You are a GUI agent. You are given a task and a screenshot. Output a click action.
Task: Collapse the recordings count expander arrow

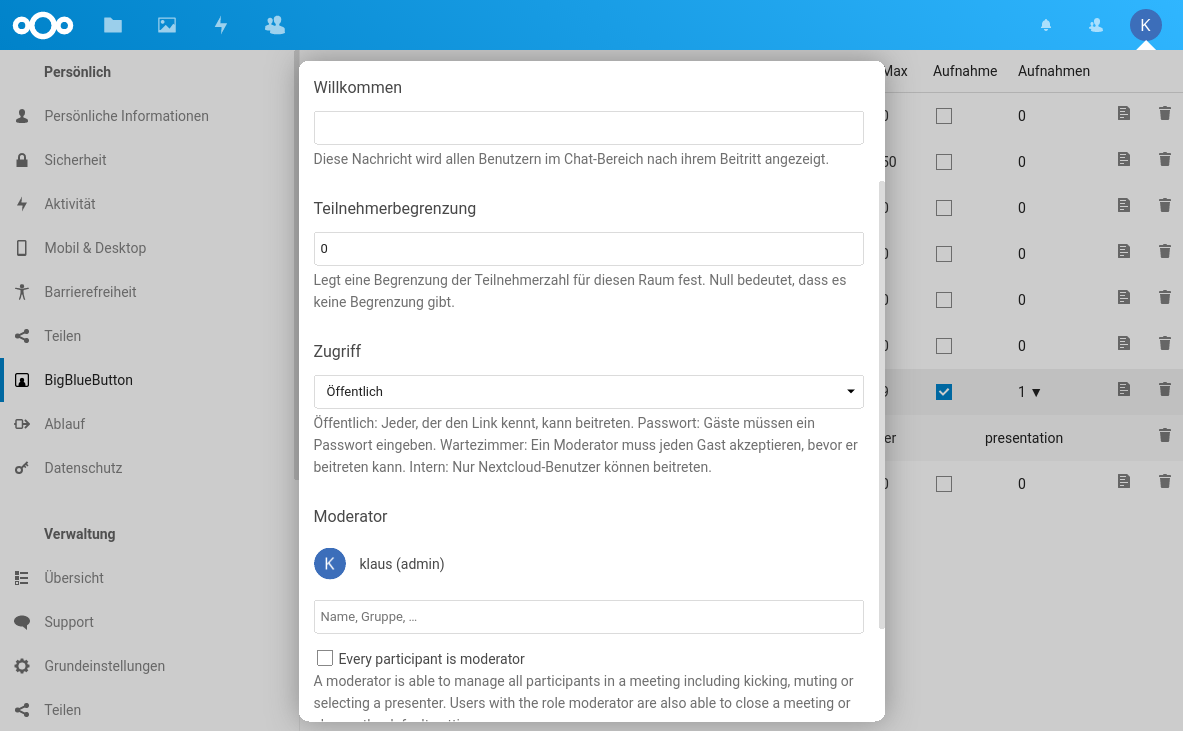(1036, 393)
